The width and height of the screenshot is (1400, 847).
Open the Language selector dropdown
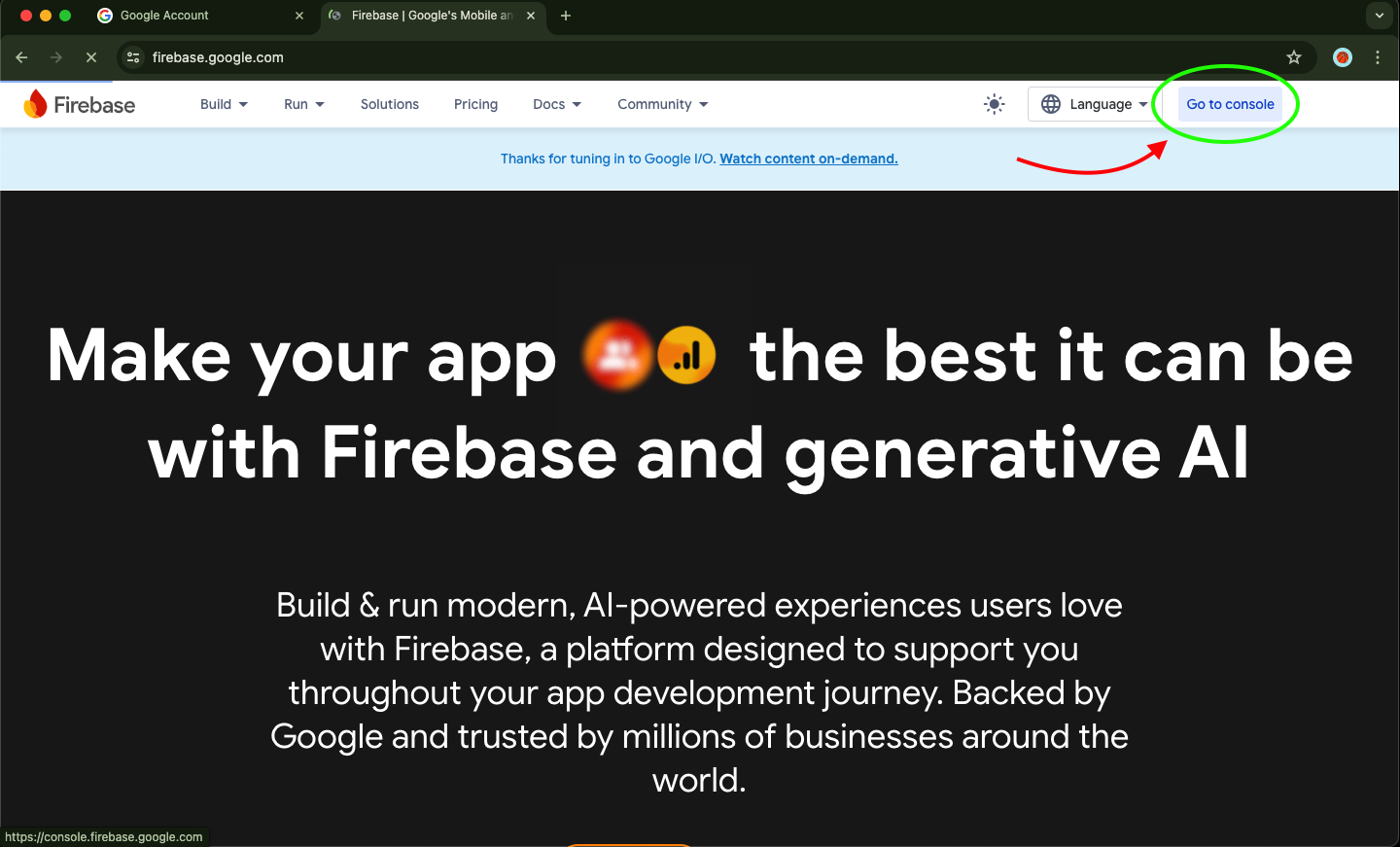pyautogui.click(x=1102, y=104)
